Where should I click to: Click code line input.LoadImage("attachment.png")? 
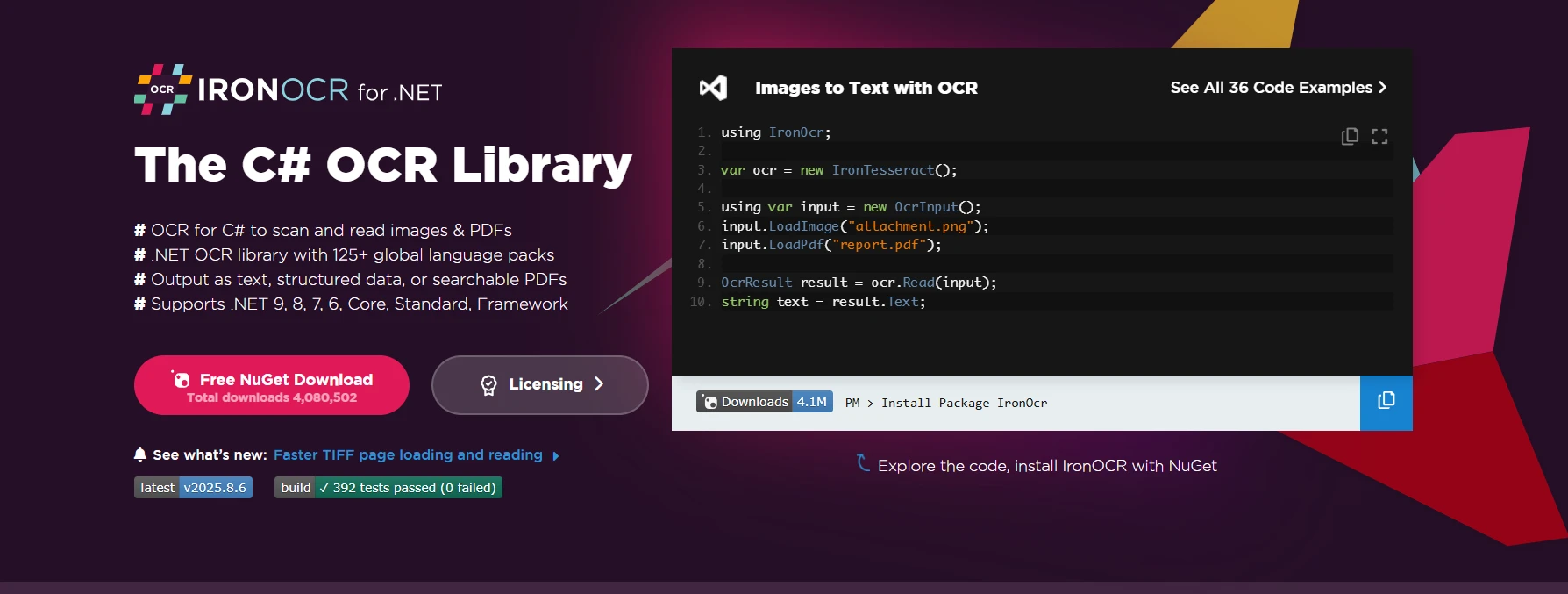[855, 226]
